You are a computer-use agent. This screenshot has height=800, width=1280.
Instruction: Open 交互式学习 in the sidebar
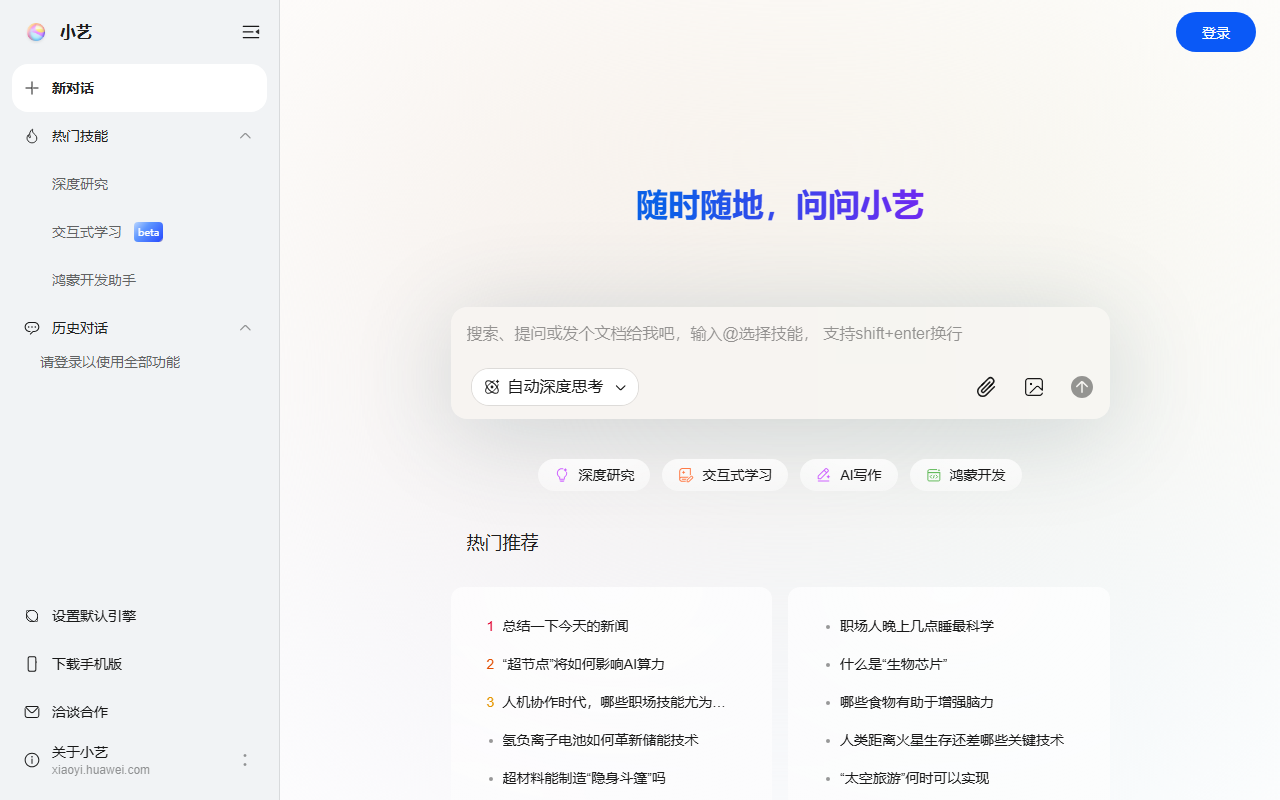[x=87, y=232]
